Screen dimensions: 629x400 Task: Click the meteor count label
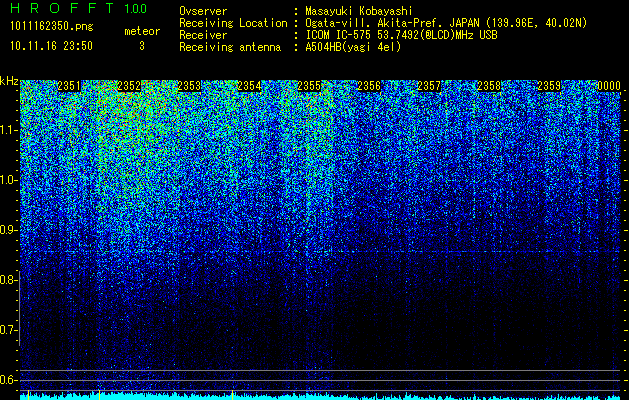[142, 31]
